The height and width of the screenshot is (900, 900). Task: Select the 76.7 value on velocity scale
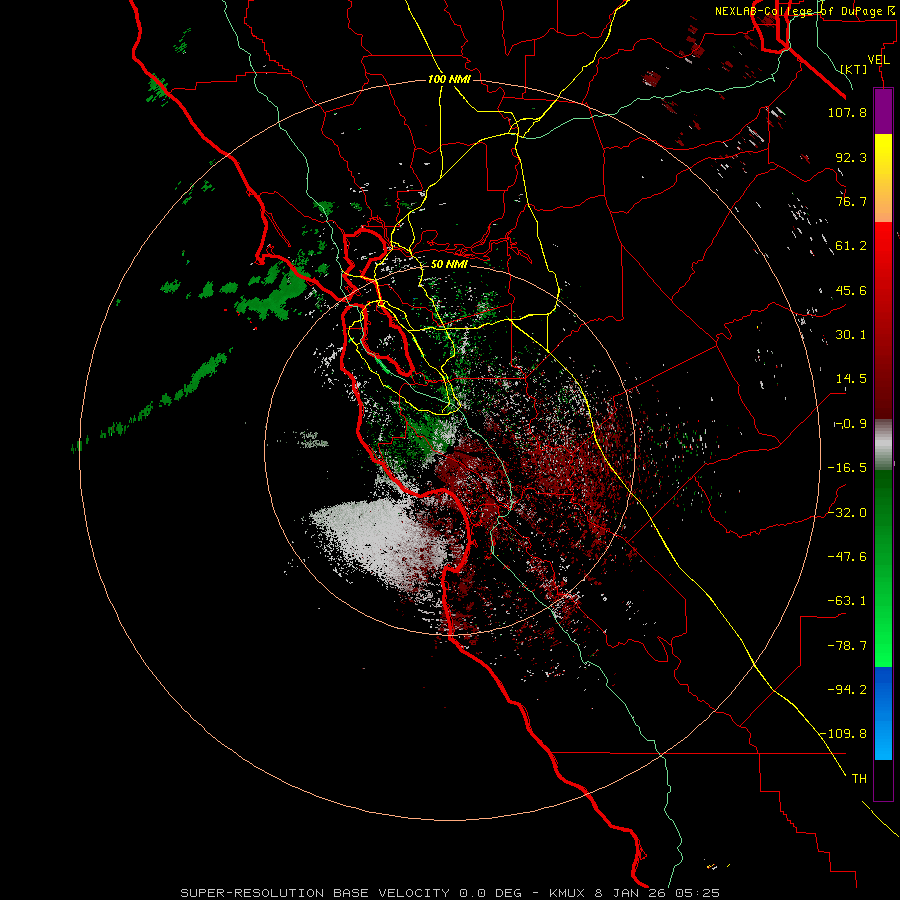click(x=851, y=201)
